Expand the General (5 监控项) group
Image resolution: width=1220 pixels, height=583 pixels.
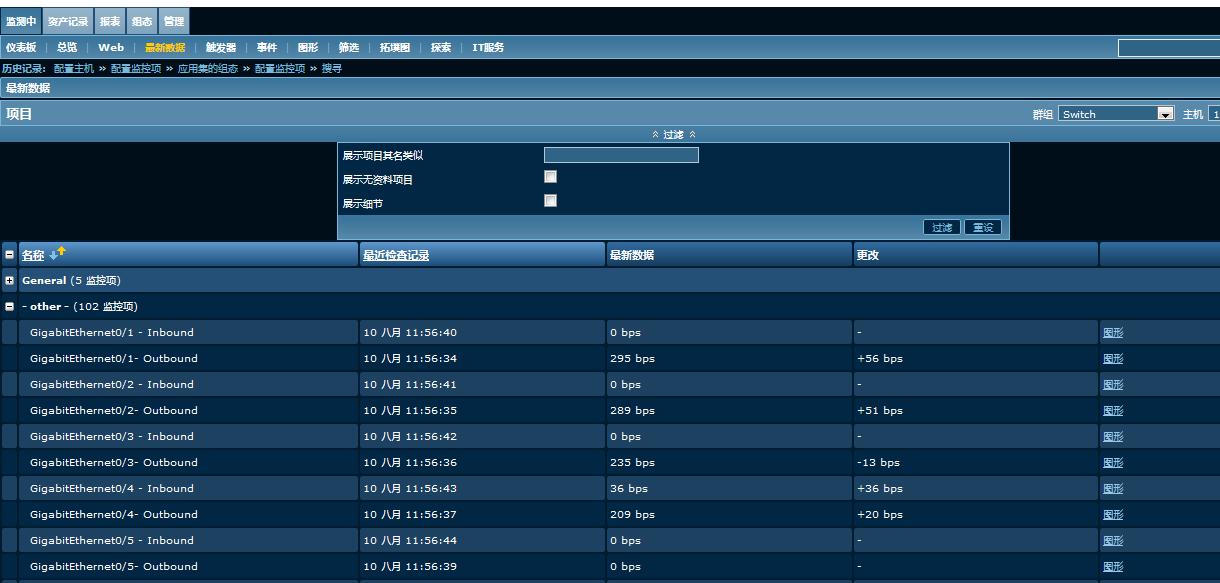click(x=9, y=281)
